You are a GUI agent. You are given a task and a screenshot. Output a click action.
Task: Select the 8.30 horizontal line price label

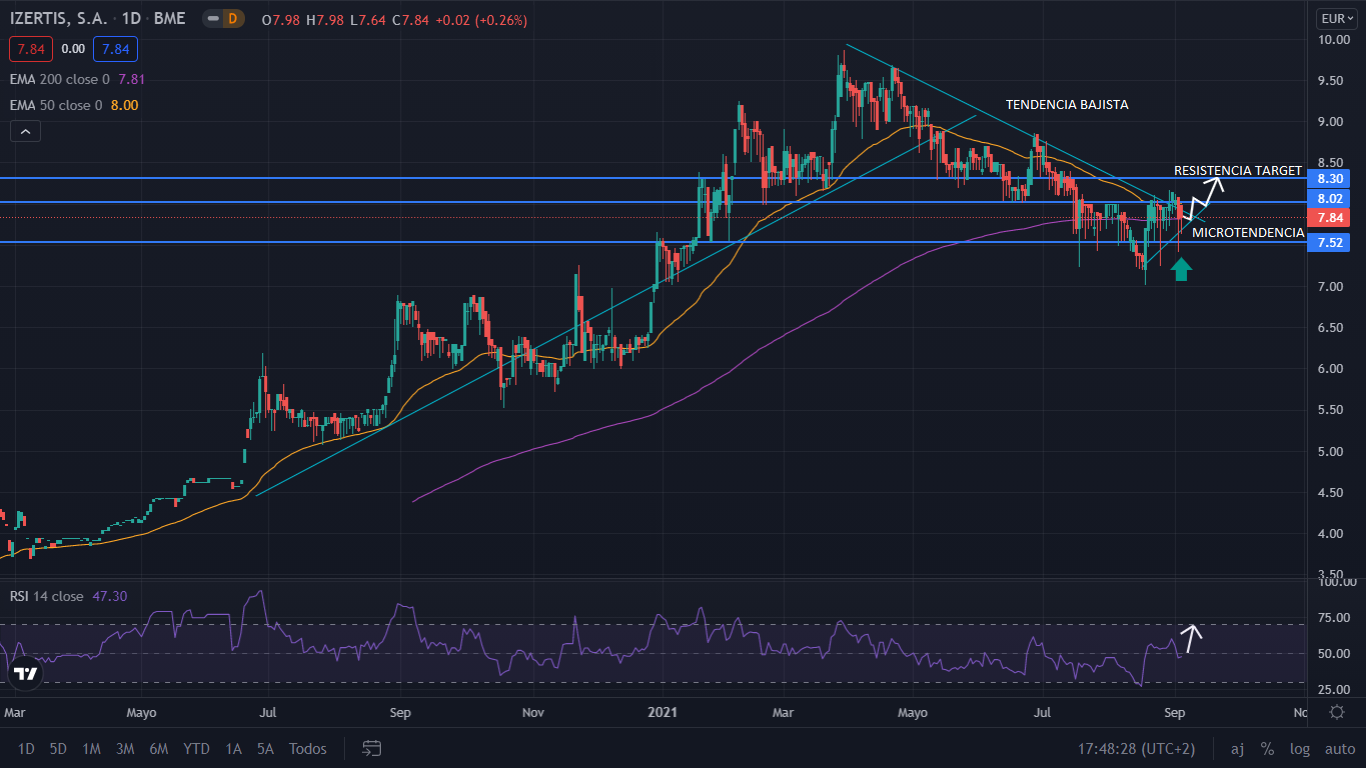coord(1331,178)
